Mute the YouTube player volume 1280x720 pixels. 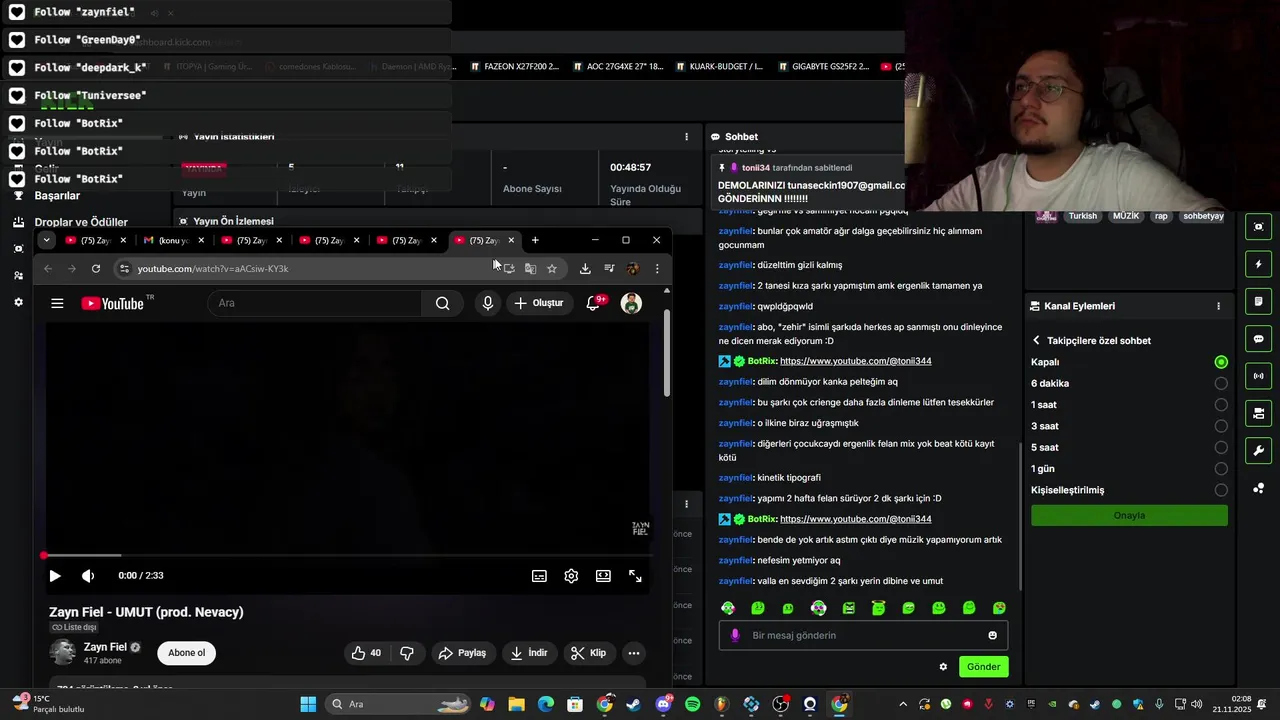point(88,576)
